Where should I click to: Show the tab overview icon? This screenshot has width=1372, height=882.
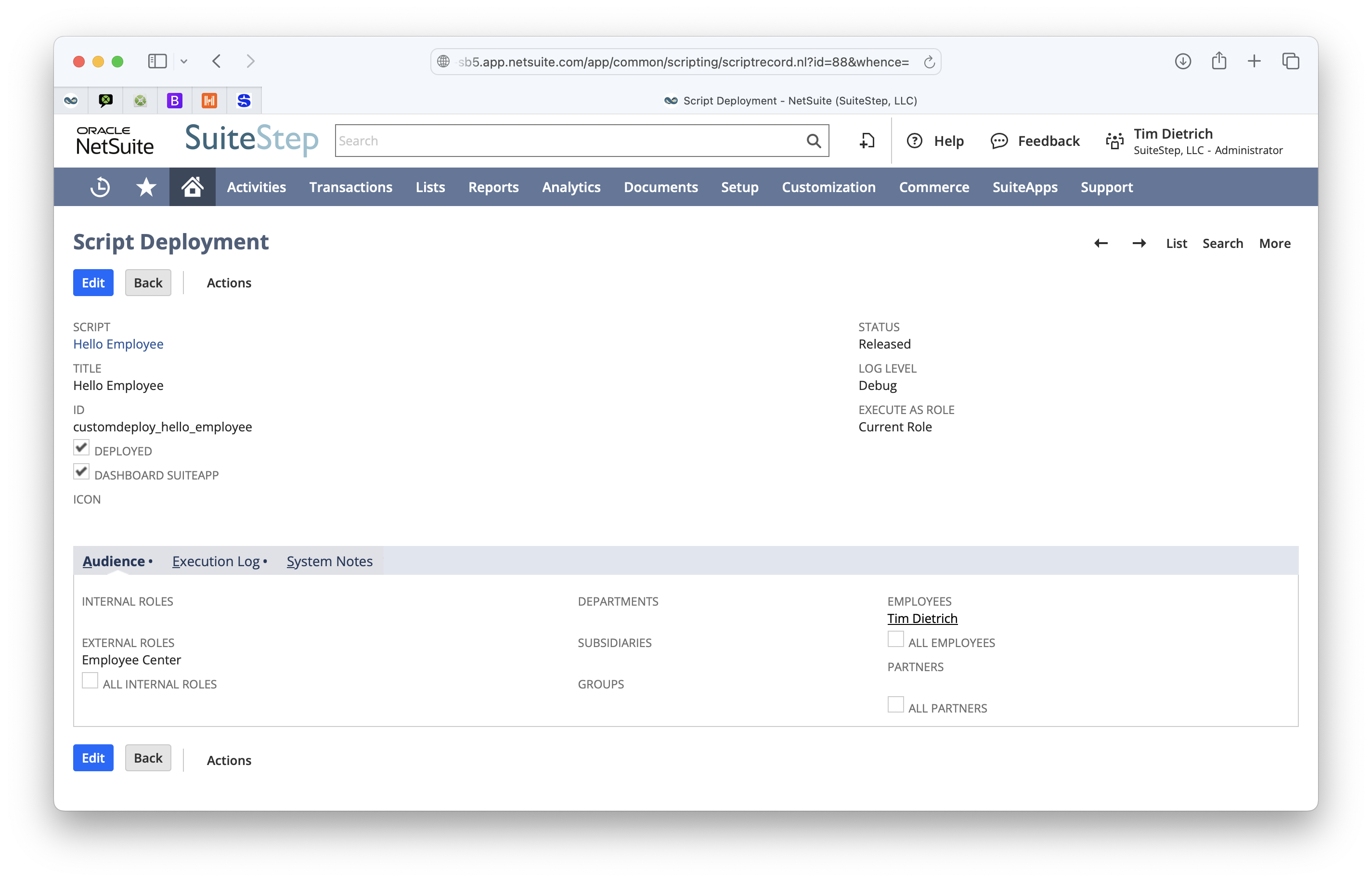point(1290,61)
